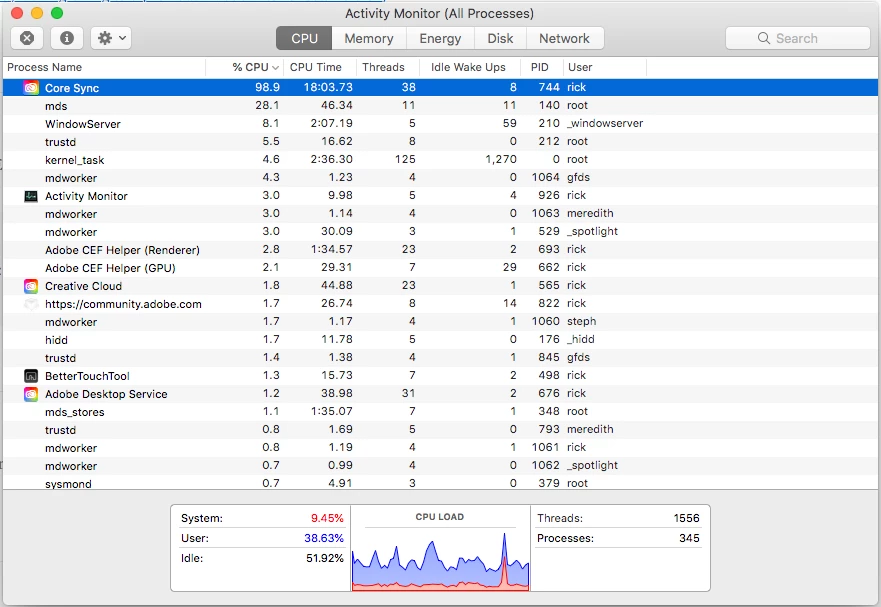Select mdworker row with PID 1061
881x607 pixels.
pyautogui.click(x=440, y=447)
